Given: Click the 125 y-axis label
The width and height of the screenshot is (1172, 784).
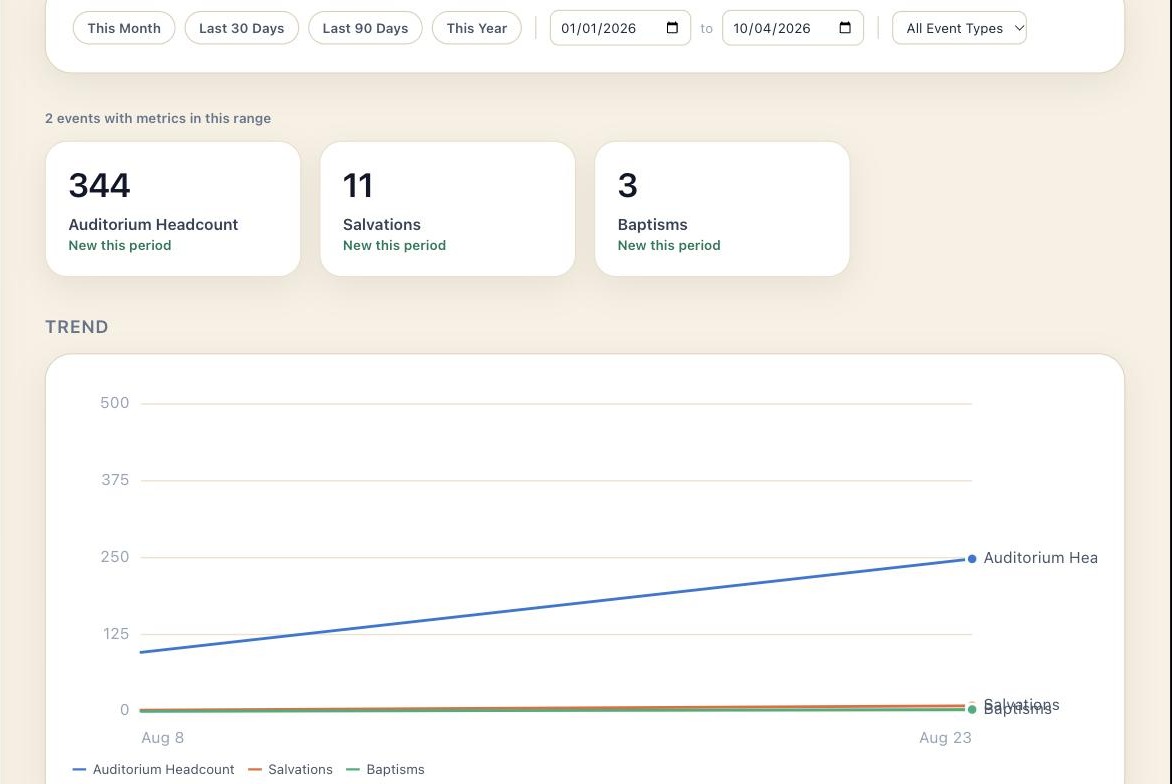Looking at the screenshot, I should click(x=116, y=634).
